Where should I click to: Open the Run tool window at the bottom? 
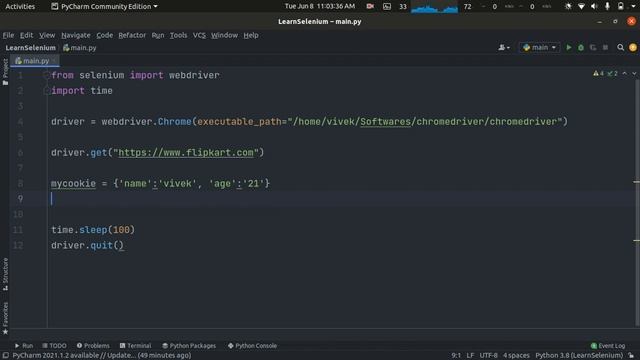(24, 346)
